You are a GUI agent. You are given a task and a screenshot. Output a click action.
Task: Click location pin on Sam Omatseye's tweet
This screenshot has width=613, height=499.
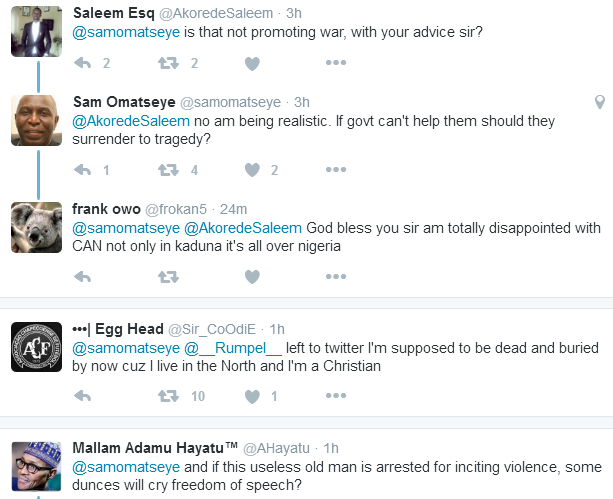tap(599, 102)
